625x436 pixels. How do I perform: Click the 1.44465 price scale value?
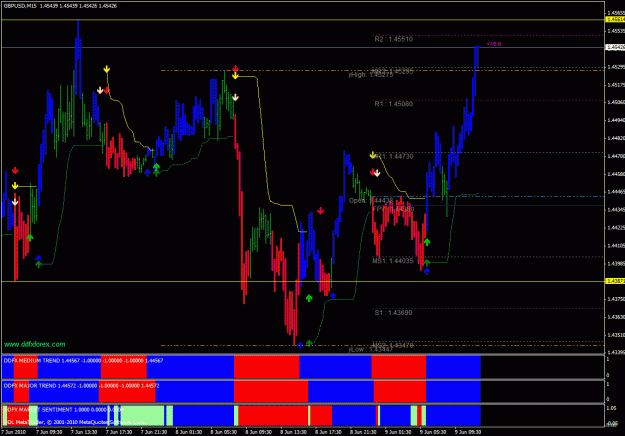(615, 192)
